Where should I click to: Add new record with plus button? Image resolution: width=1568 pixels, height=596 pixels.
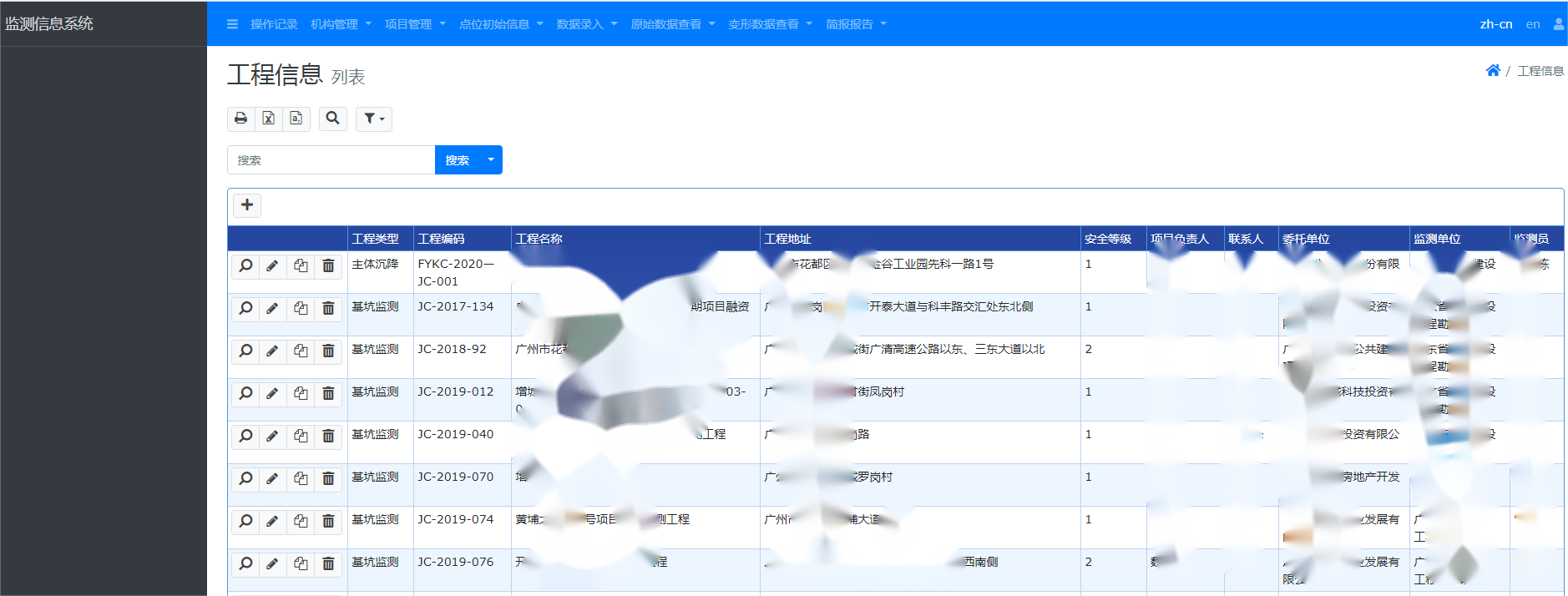(x=247, y=205)
